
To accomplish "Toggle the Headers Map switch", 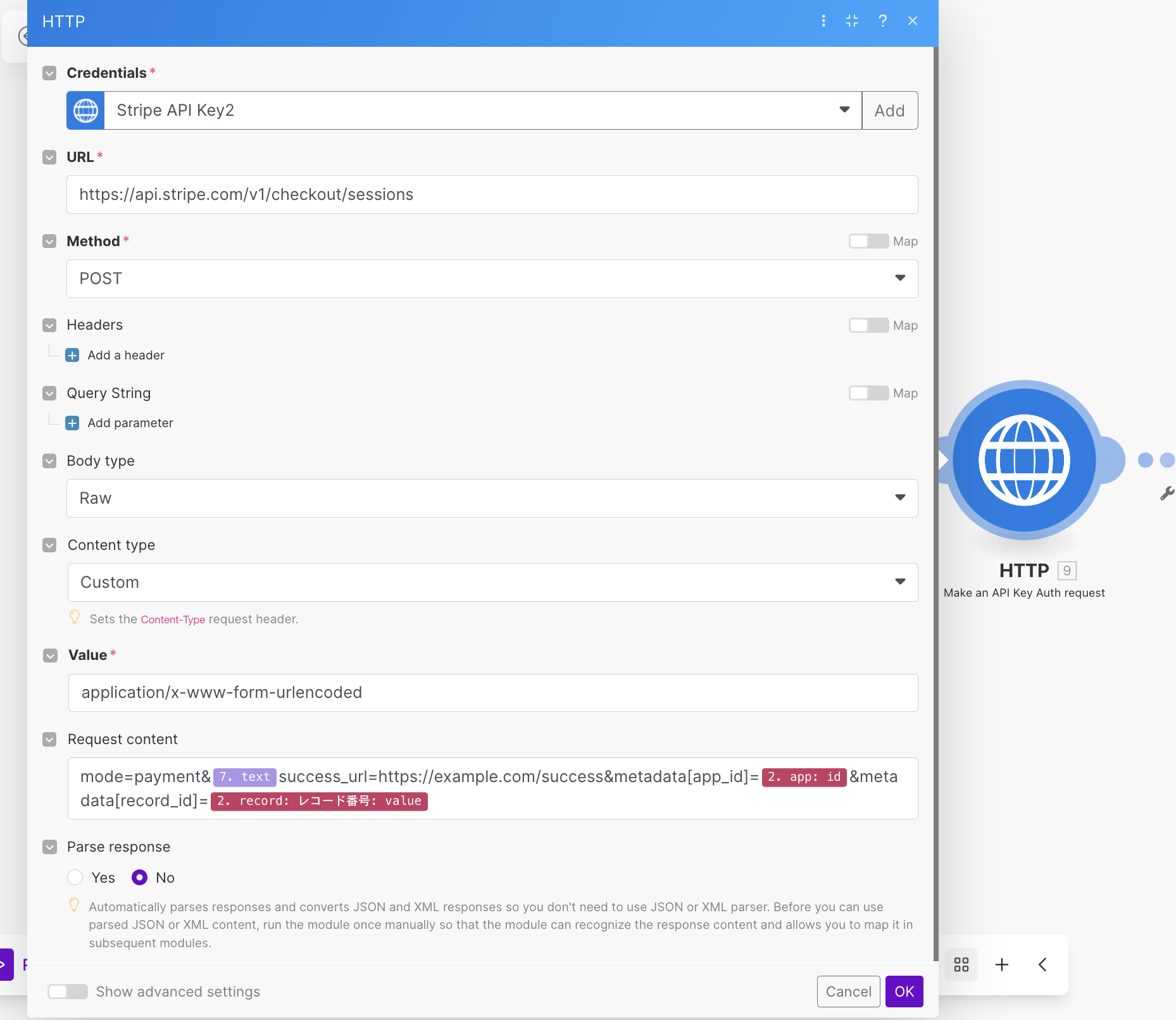I will click(x=868, y=325).
